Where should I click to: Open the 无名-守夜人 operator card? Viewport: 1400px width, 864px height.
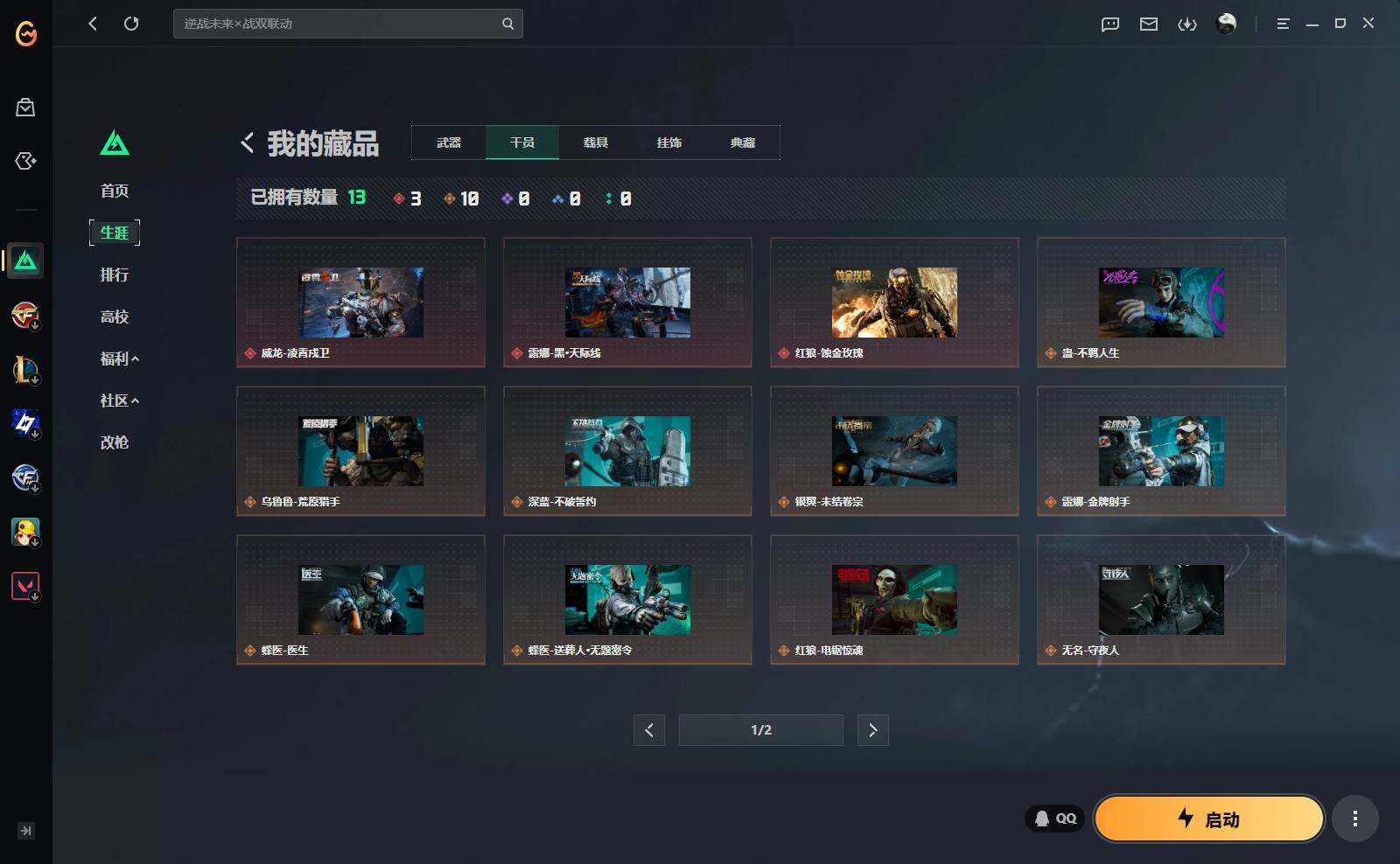[1161, 600]
